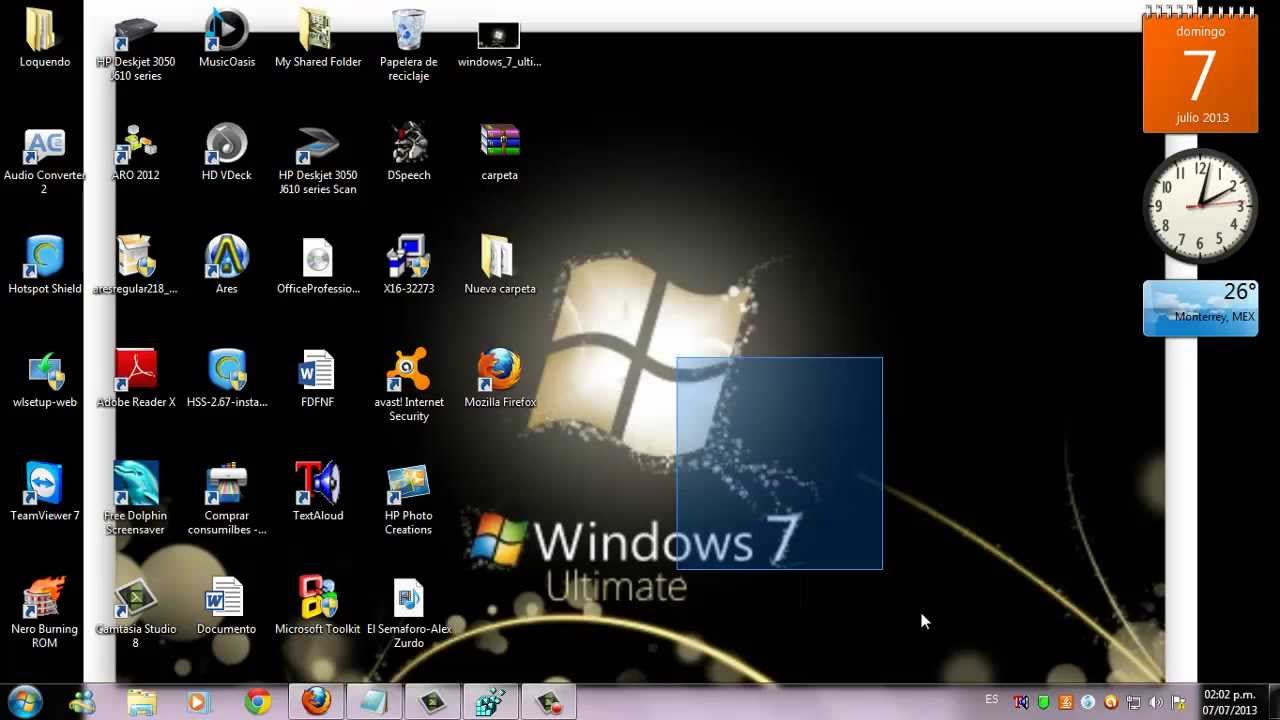The height and width of the screenshot is (720, 1280).
Task: Open the network status tray icon
Action: pos(1133,702)
